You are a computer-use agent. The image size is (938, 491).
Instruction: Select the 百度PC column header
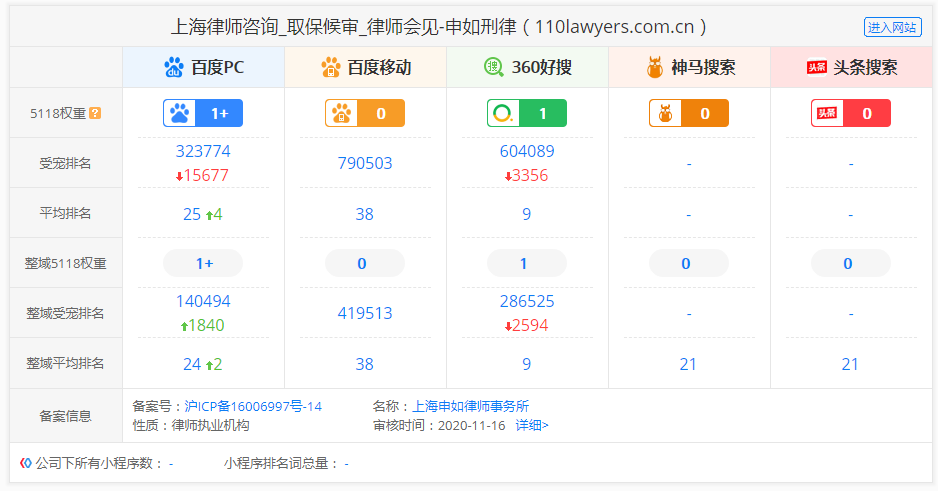point(203,67)
